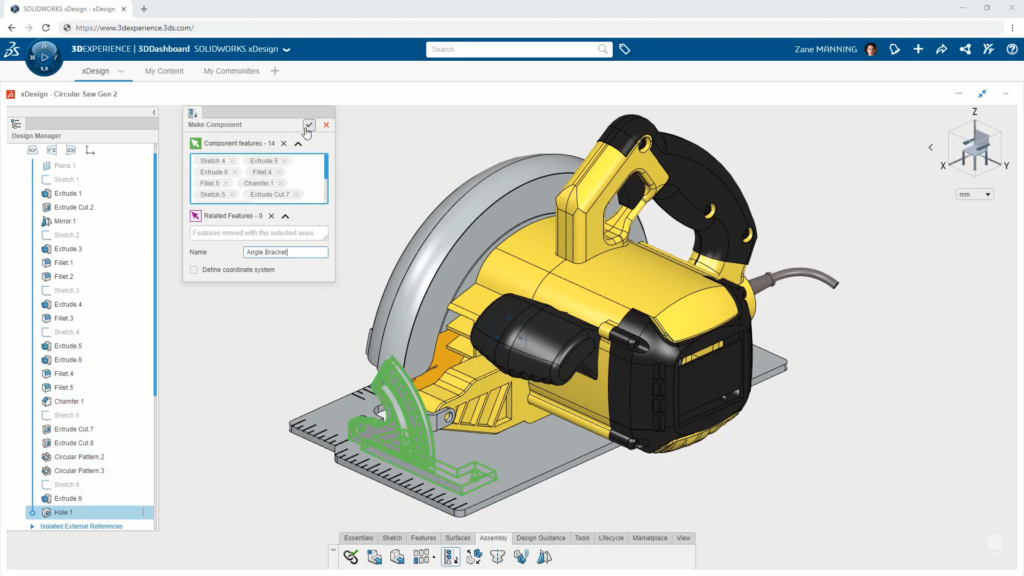
Task: Select the XY plane icon
Action: point(32,150)
